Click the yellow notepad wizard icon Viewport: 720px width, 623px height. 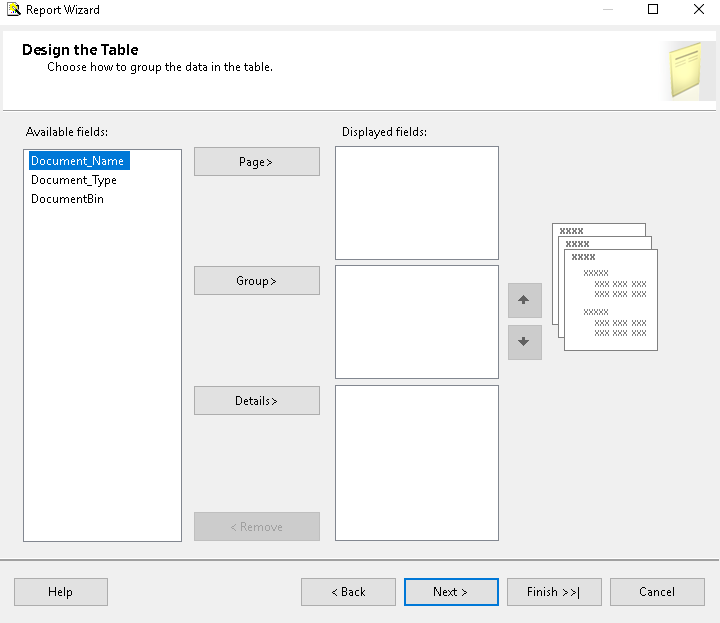[685, 70]
